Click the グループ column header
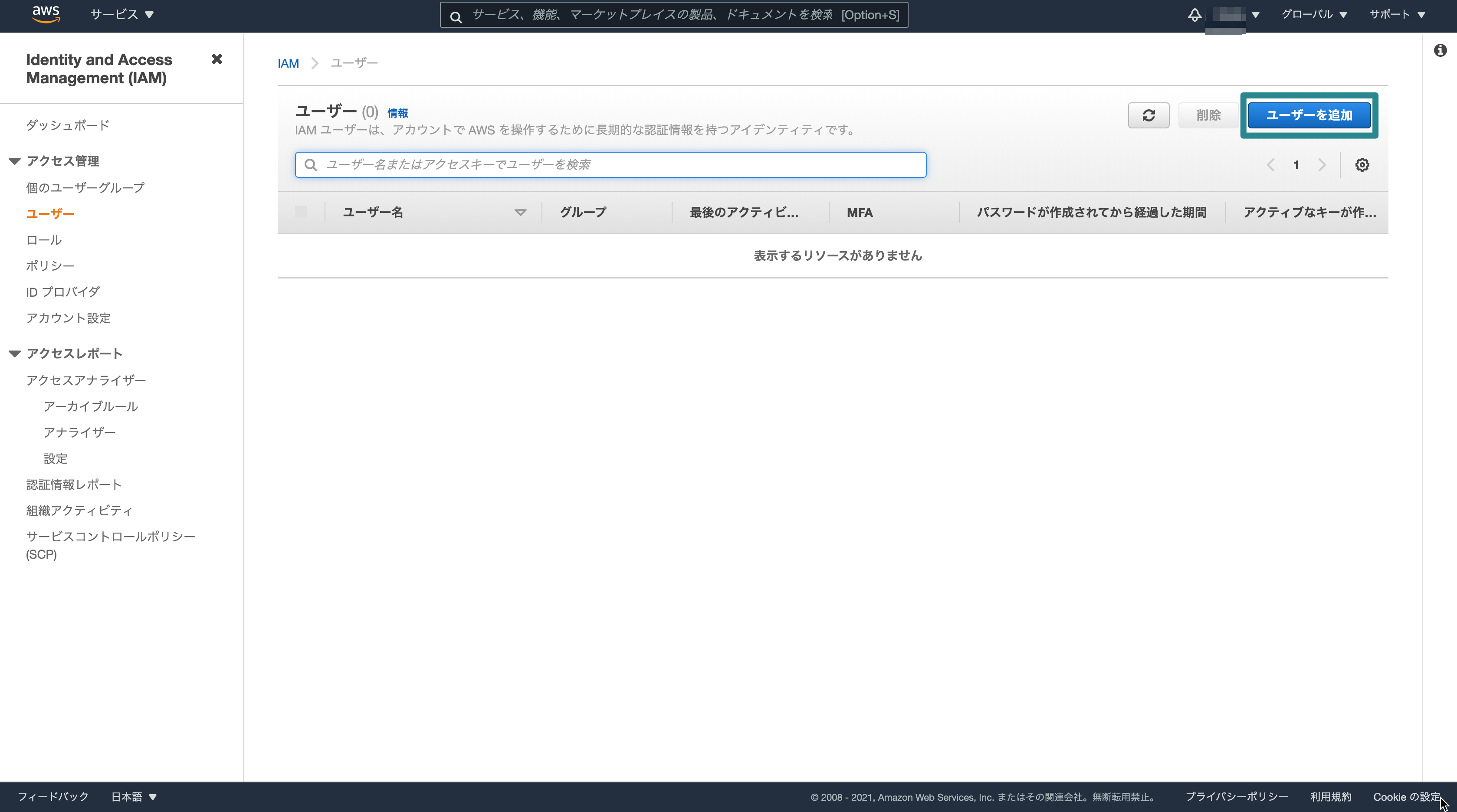This screenshot has height=812, width=1457. tap(583, 213)
